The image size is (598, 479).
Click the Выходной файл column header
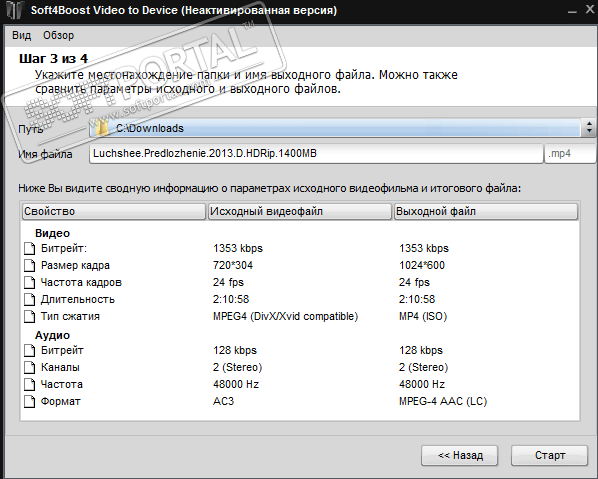[485, 211]
